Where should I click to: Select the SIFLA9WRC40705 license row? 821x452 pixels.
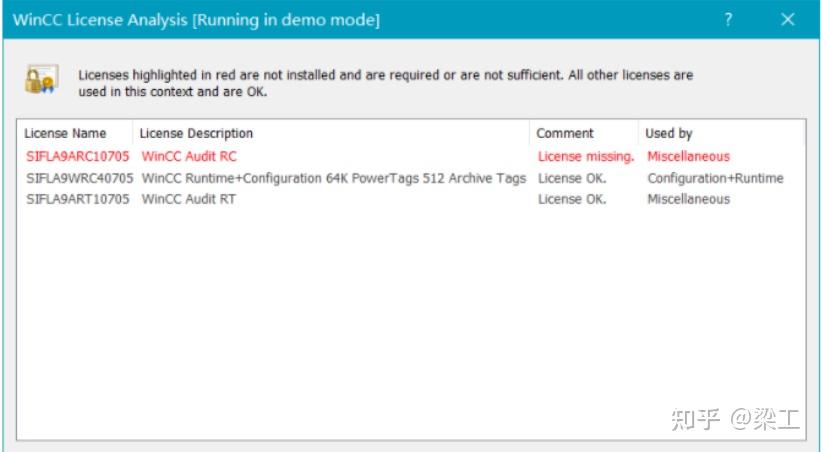tap(79, 178)
